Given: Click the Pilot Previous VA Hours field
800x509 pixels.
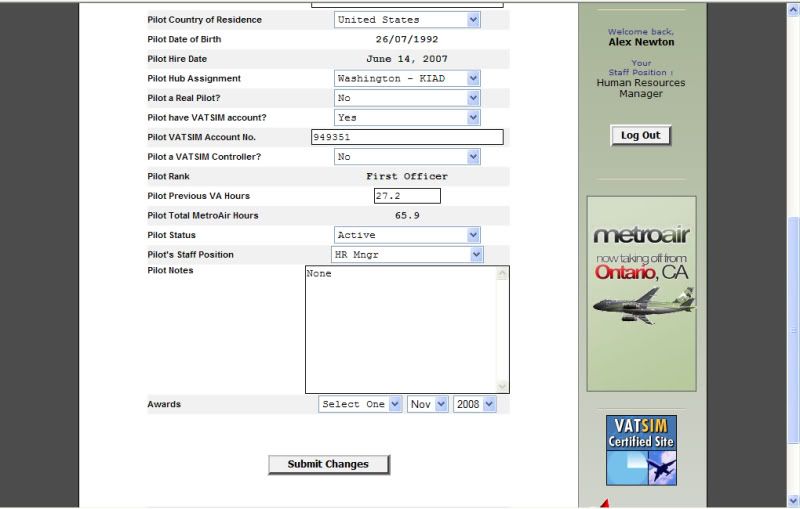Looking at the screenshot, I should pyautogui.click(x=407, y=196).
